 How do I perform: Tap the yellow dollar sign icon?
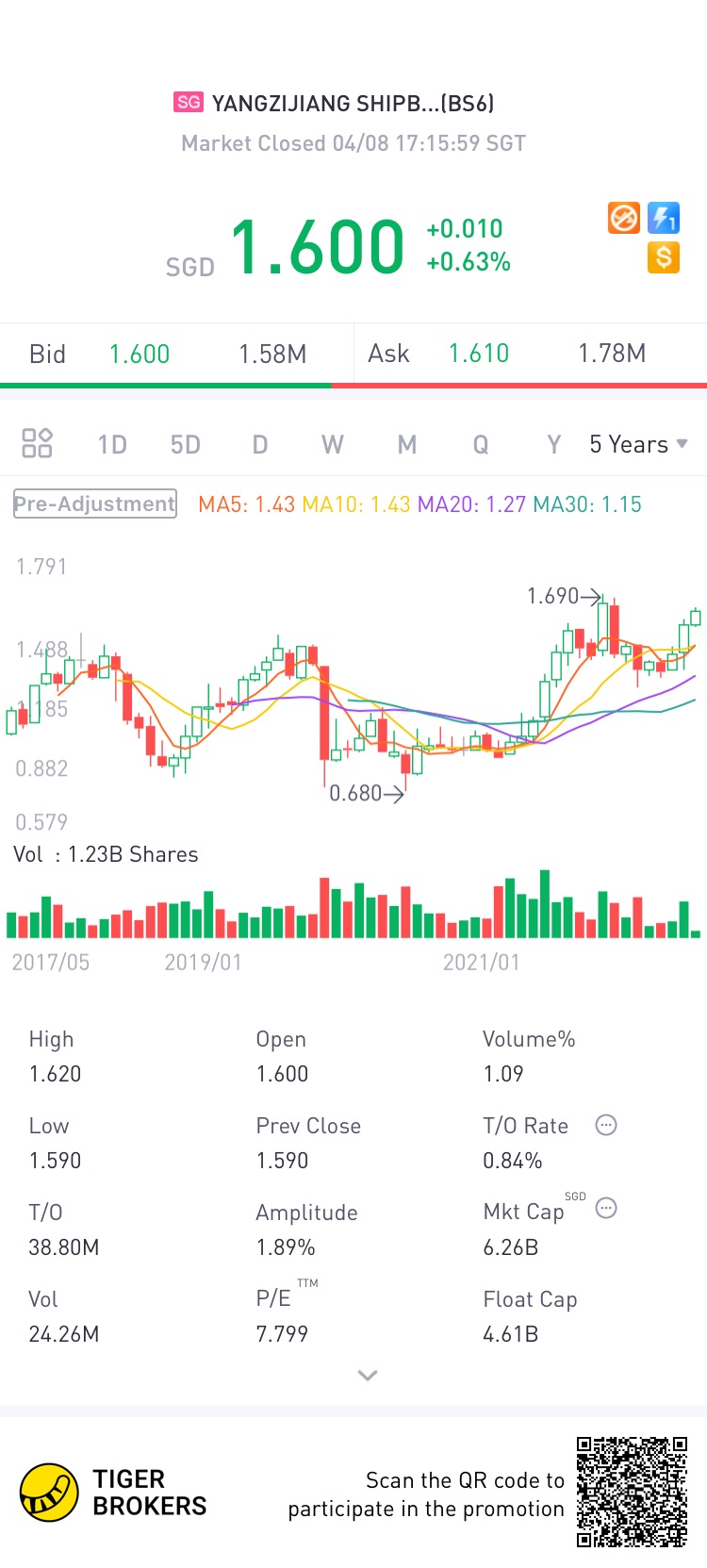click(664, 257)
